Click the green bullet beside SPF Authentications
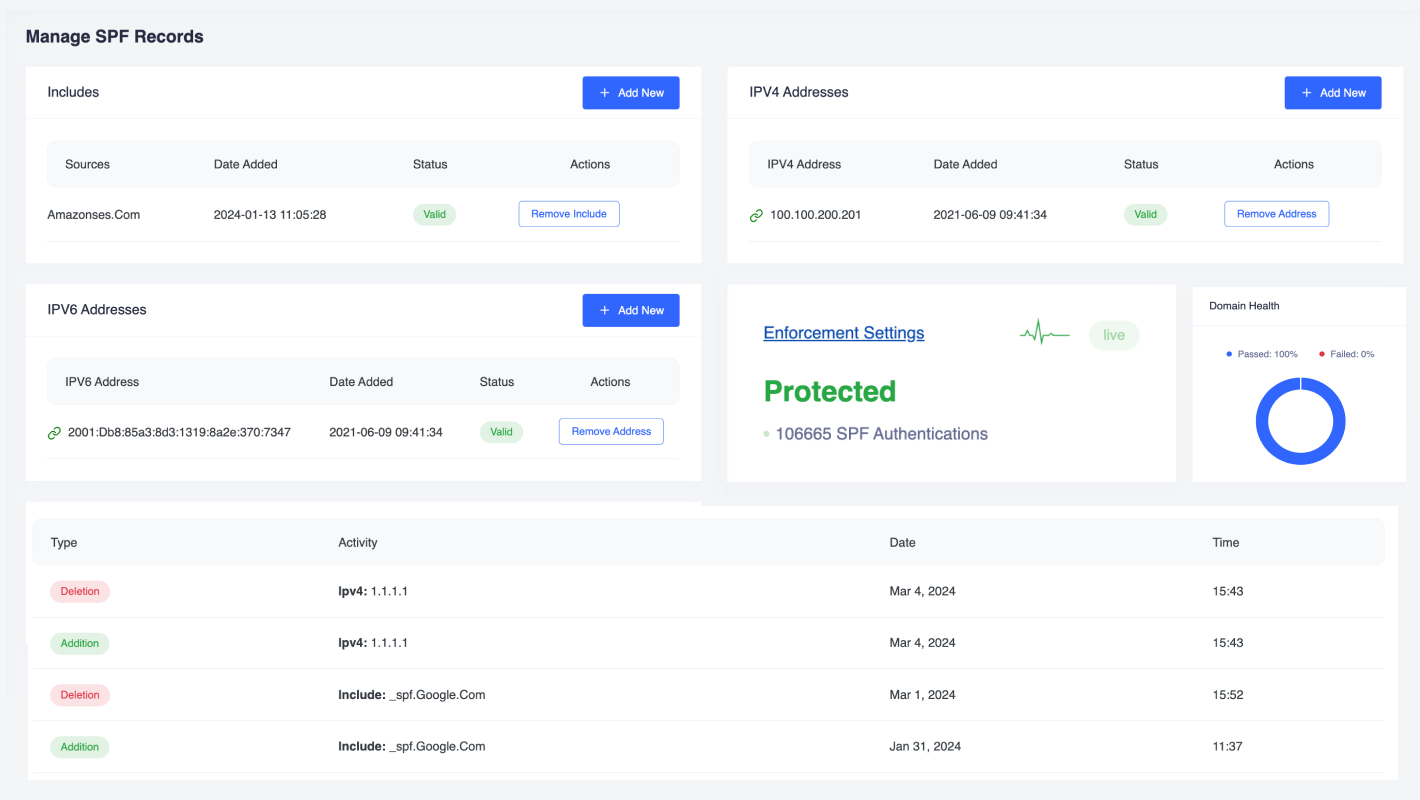This screenshot has width=1420, height=800. pos(767,434)
